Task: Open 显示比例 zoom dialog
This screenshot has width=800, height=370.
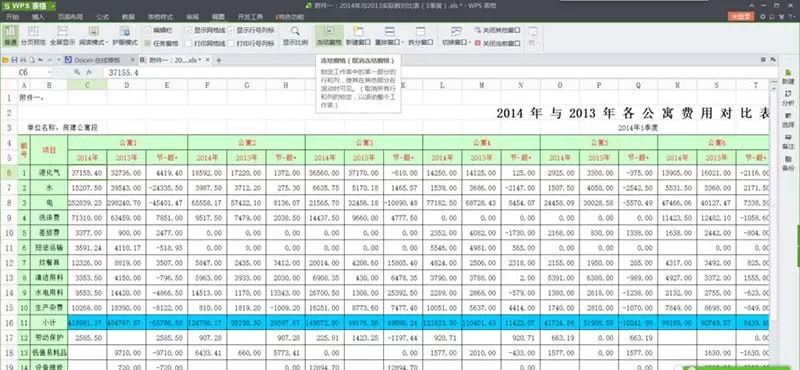Action: [x=295, y=35]
